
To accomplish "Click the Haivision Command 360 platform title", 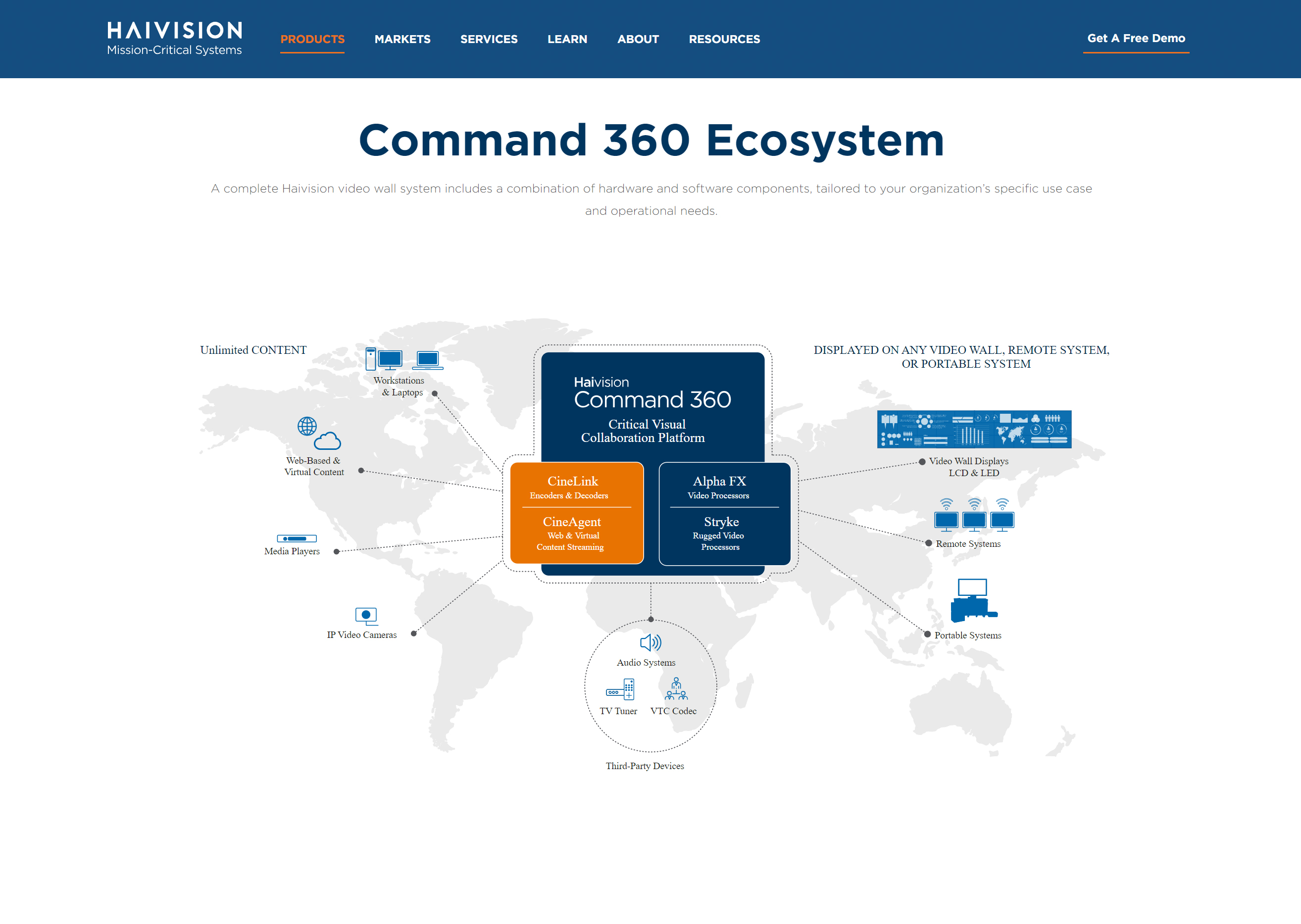I will click(652, 393).
